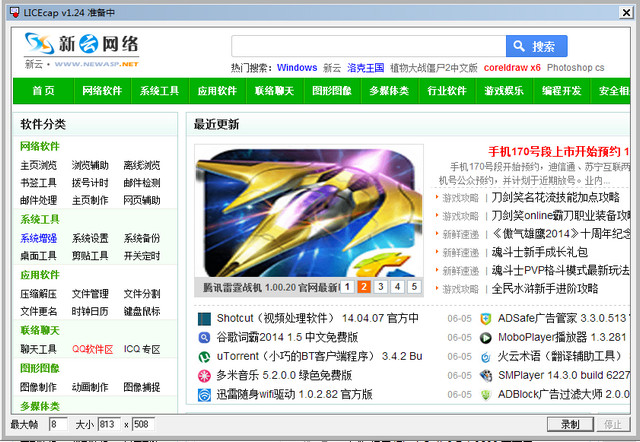The height and width of the screenshot is (442, 640).
Task: Open the 系统工具 navigation tab
Action: coord(160,91)
